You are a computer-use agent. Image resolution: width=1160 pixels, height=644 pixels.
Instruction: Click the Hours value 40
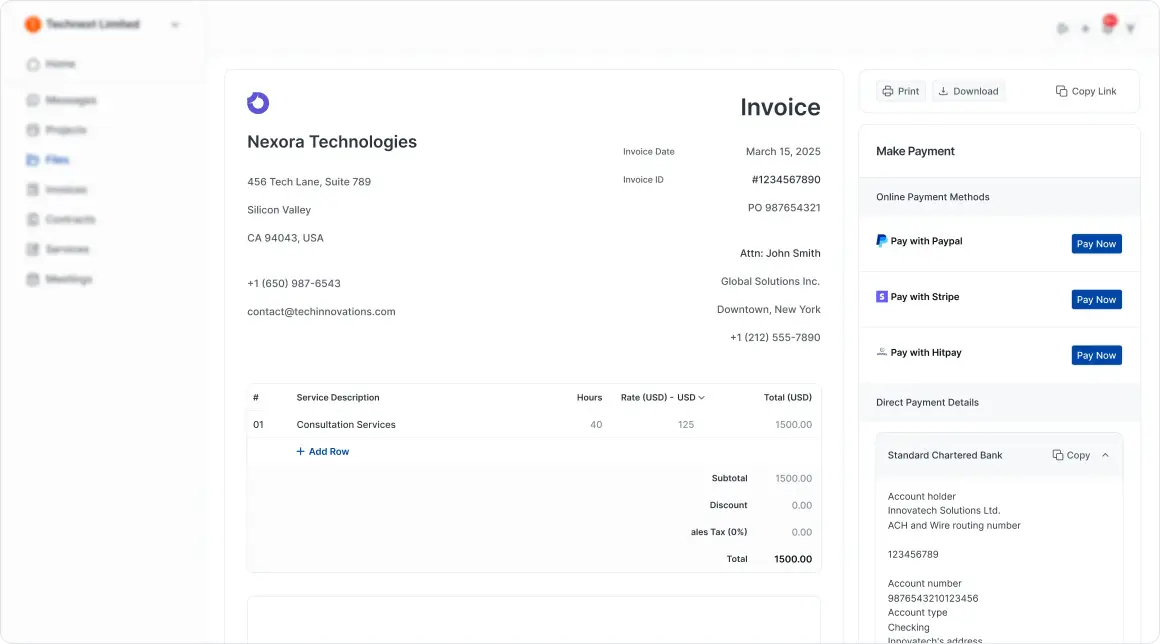tap(596, 424)
